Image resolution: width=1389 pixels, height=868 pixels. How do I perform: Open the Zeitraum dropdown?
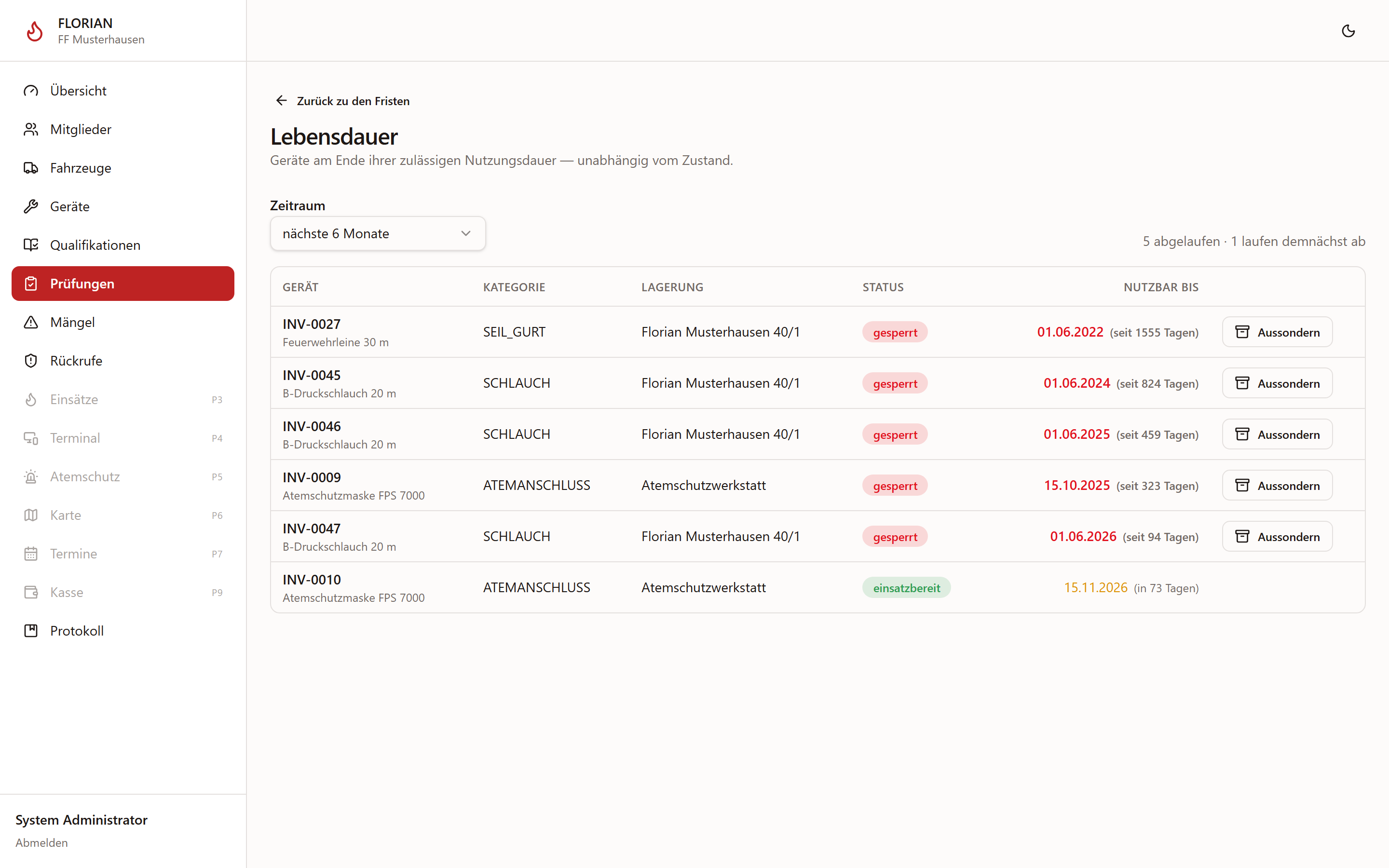pos(378,234)
